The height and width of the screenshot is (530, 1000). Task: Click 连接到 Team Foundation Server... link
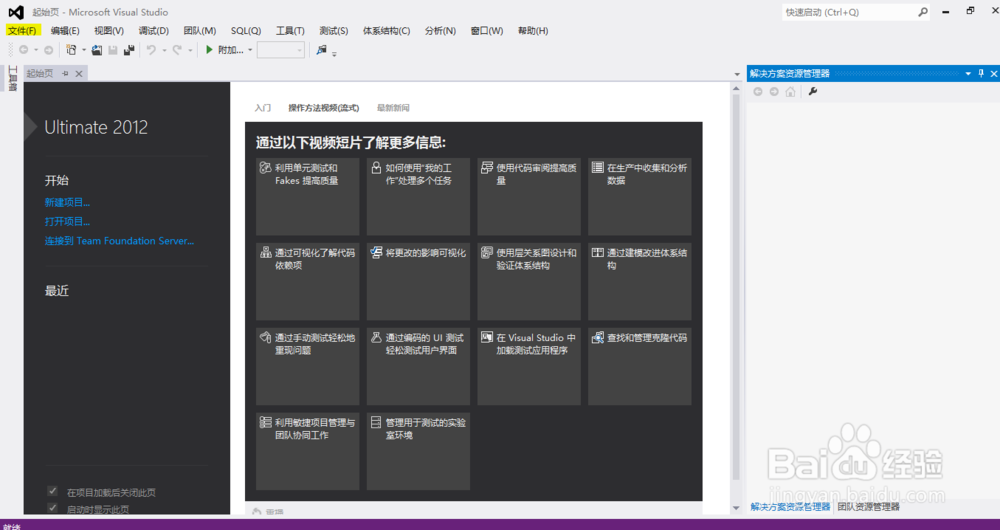tap(119, 240)
